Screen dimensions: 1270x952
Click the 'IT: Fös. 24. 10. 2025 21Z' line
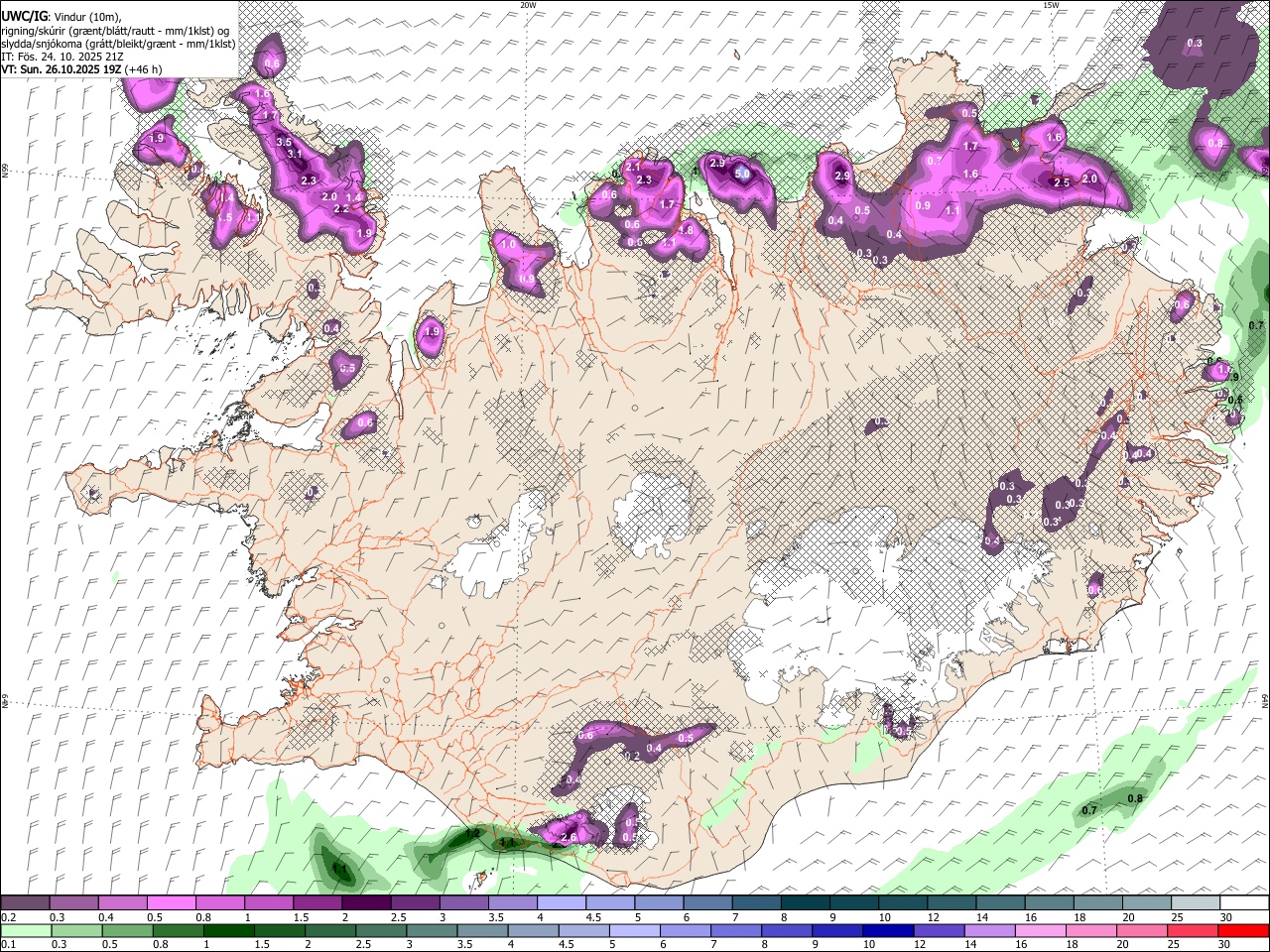point(63,57)
